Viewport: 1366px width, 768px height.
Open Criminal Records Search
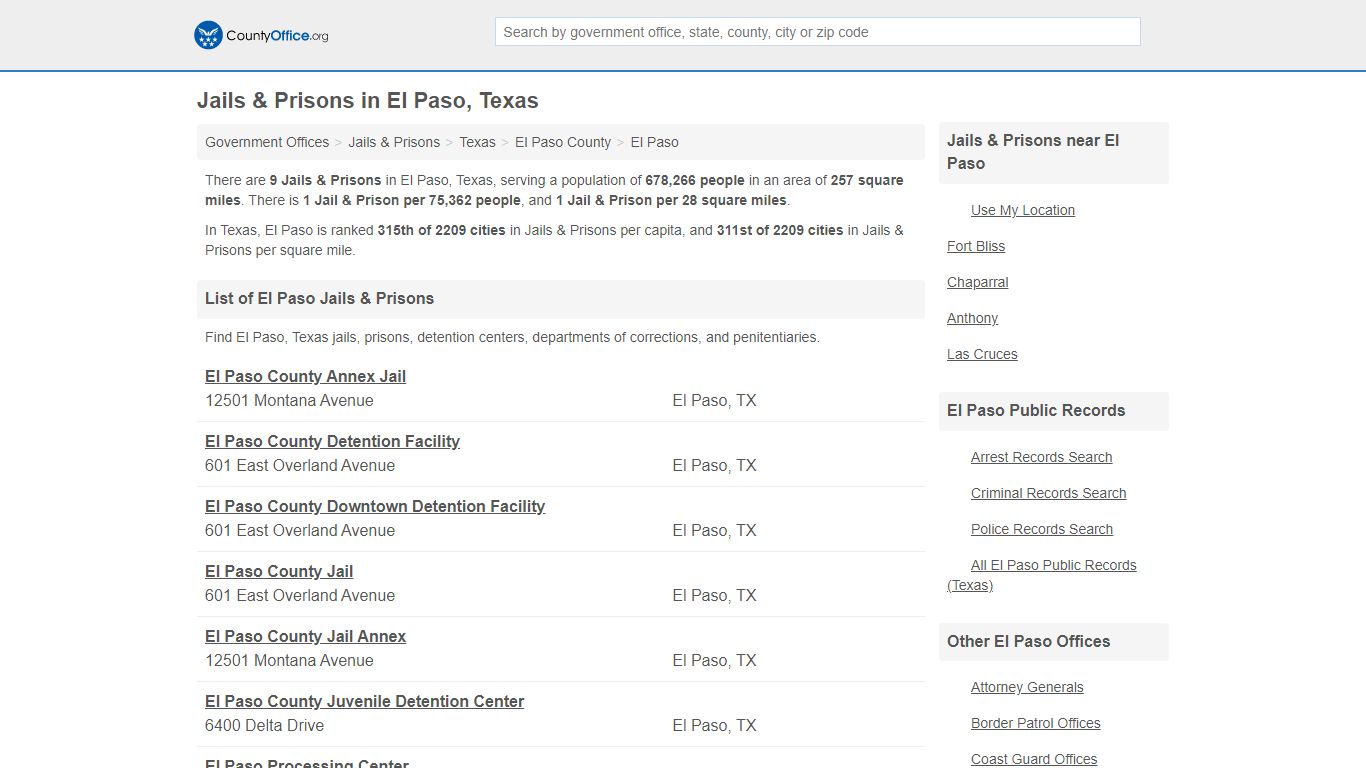pyautogui.click(x=1048, y=493)
